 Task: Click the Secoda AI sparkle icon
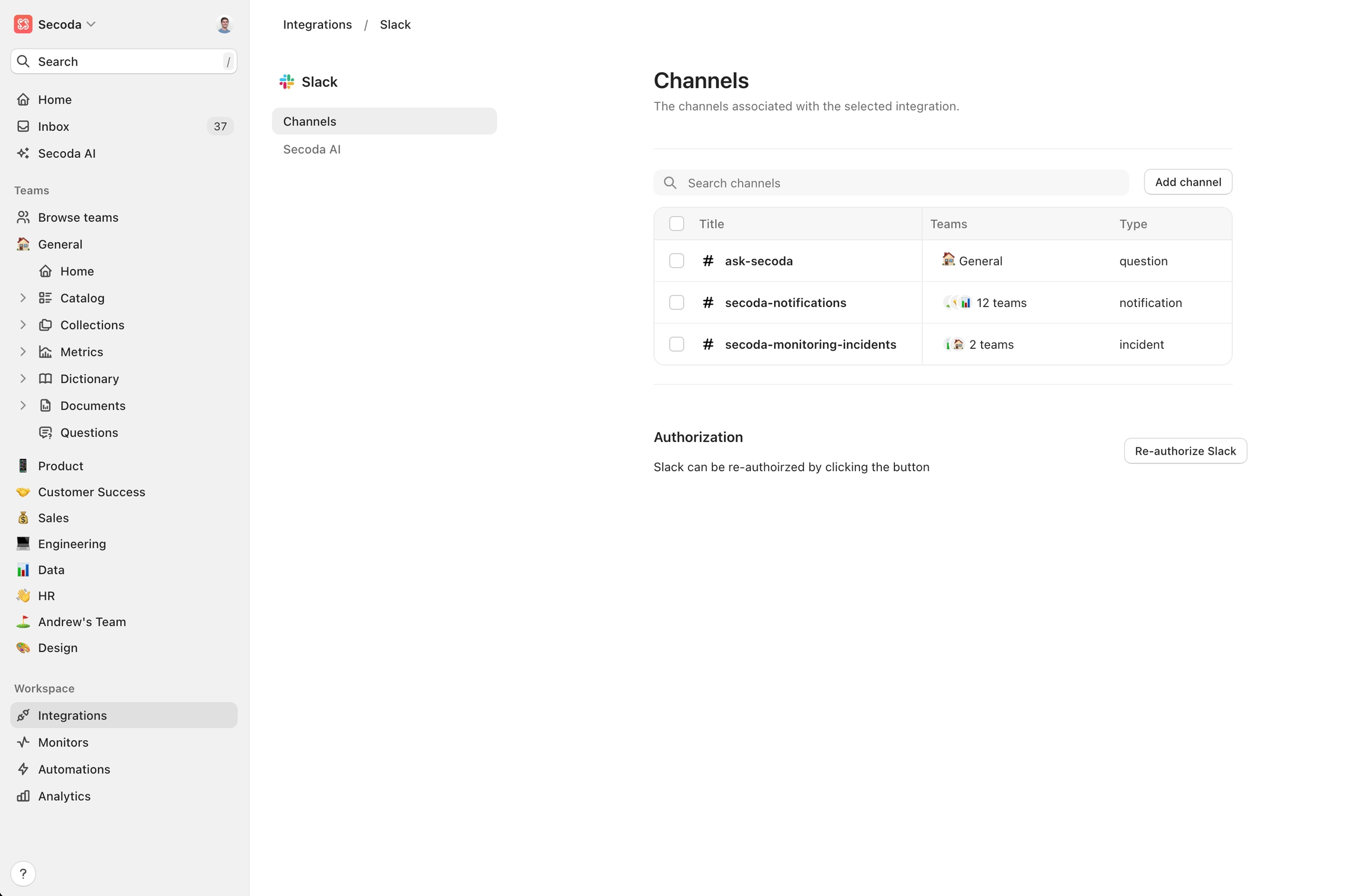coord(23,153)
